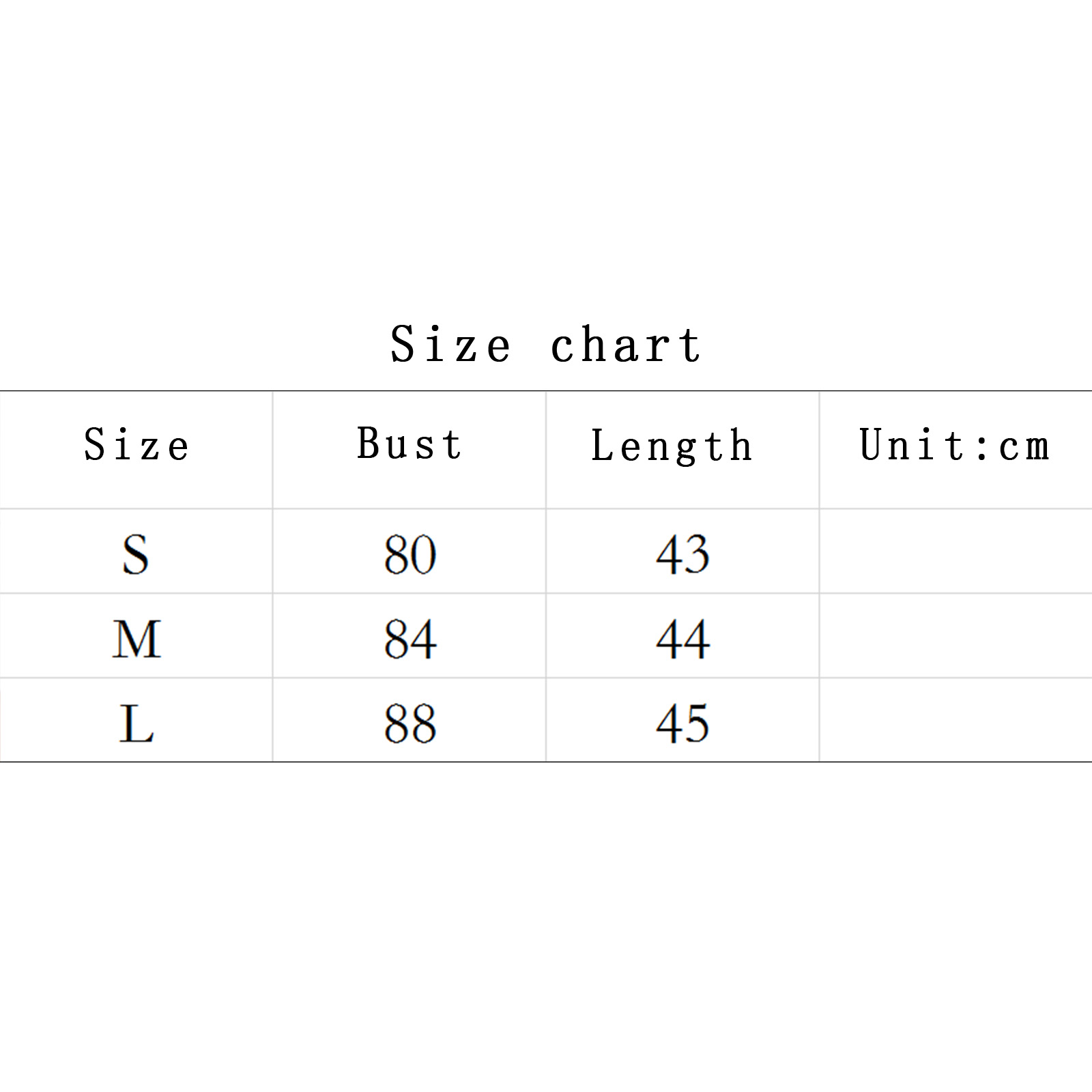
Task: Select the size "L" row label
Action: coord(136,723)
